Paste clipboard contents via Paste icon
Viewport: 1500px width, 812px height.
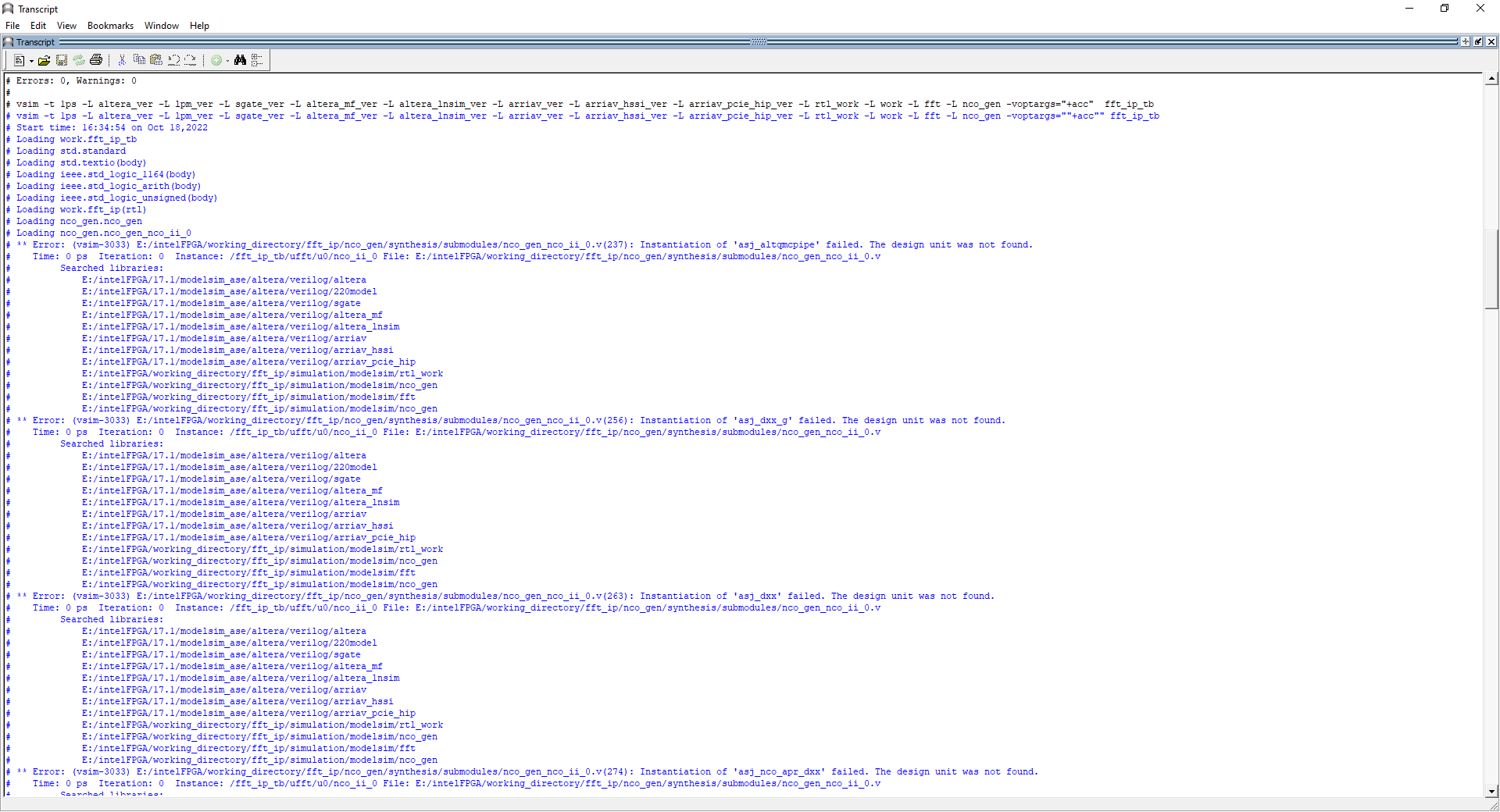pos(155,59)
